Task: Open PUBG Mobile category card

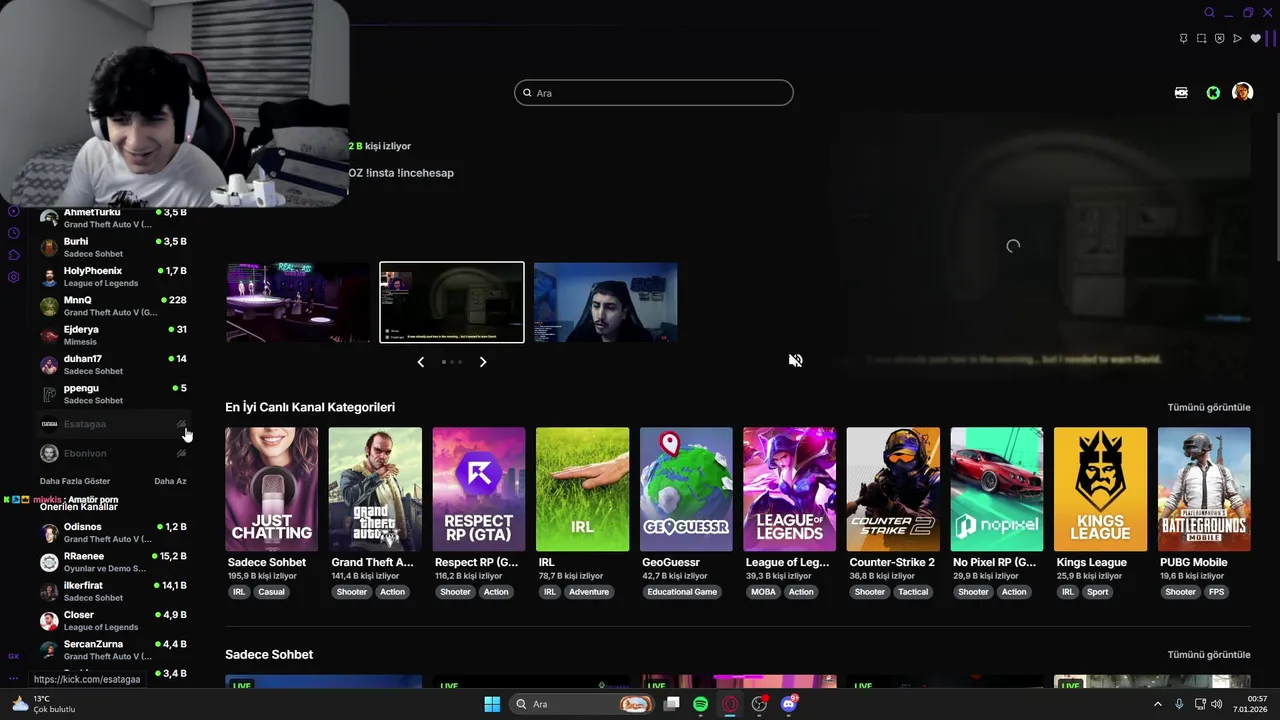Action: click(x=1204, y=489)
